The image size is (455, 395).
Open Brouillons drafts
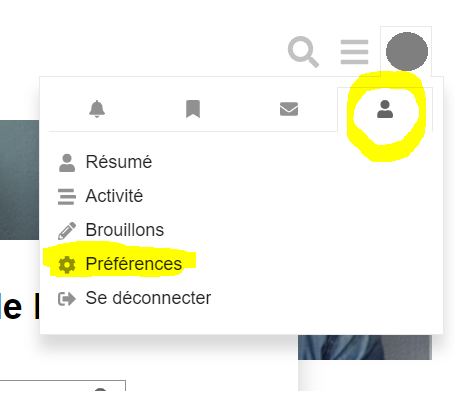(x=125, y=230)
